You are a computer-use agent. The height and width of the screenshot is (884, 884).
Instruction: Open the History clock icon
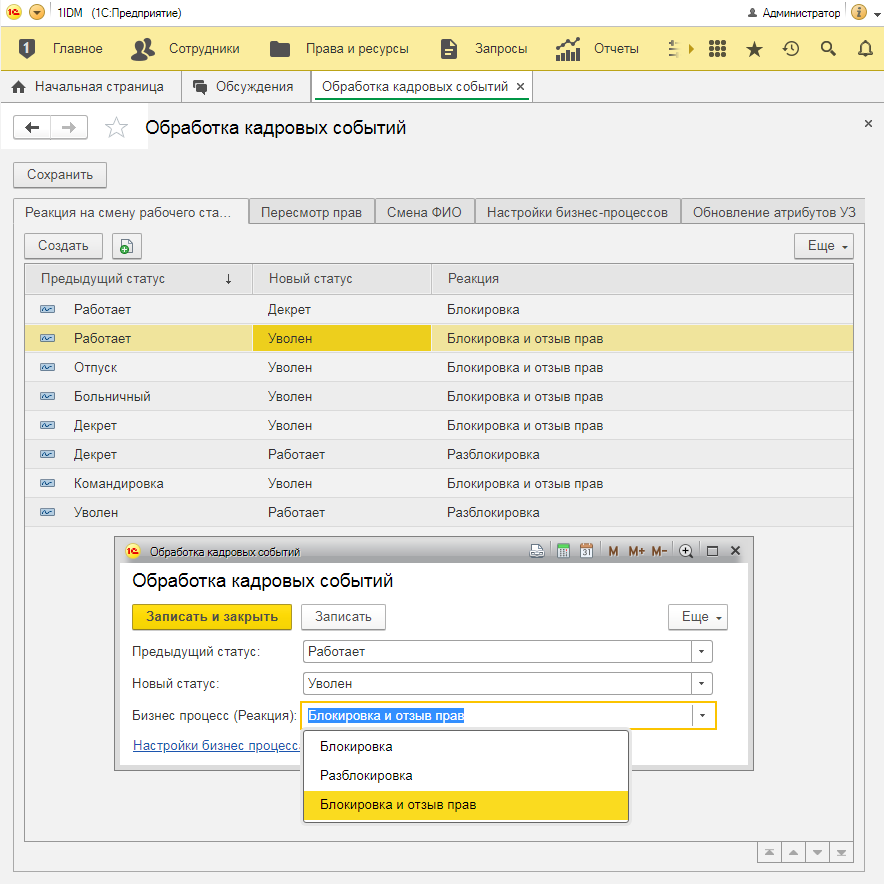[x=791, y=49]
